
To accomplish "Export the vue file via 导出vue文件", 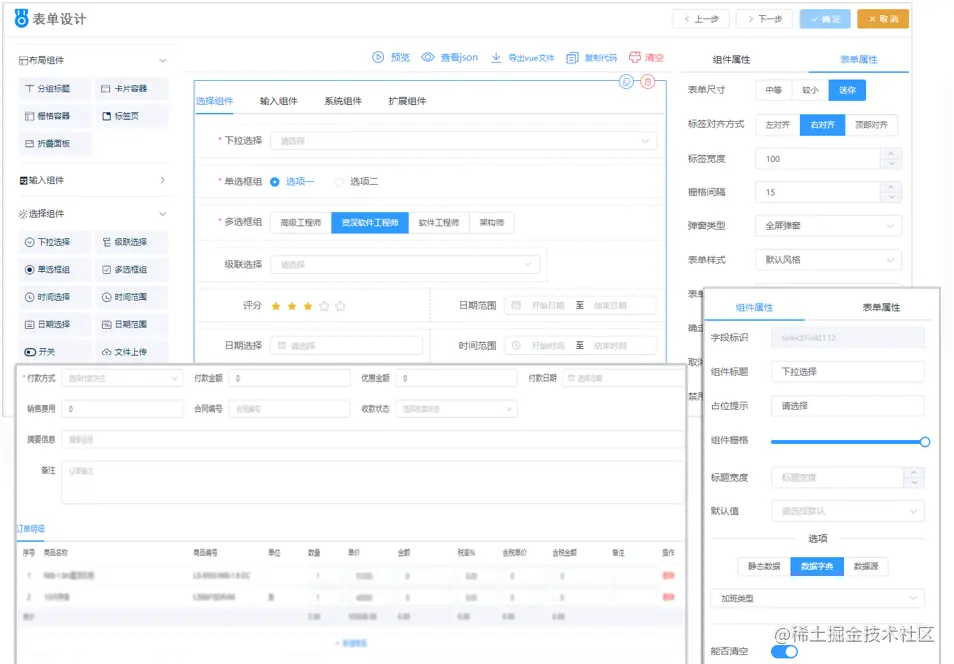I will [x=523, y=57].
